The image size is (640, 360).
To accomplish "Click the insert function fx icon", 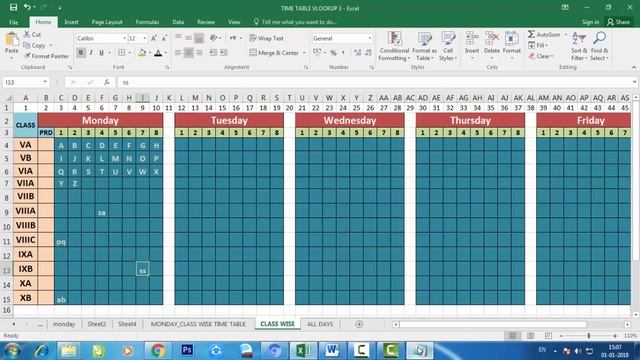I will [x=107, y=82].
